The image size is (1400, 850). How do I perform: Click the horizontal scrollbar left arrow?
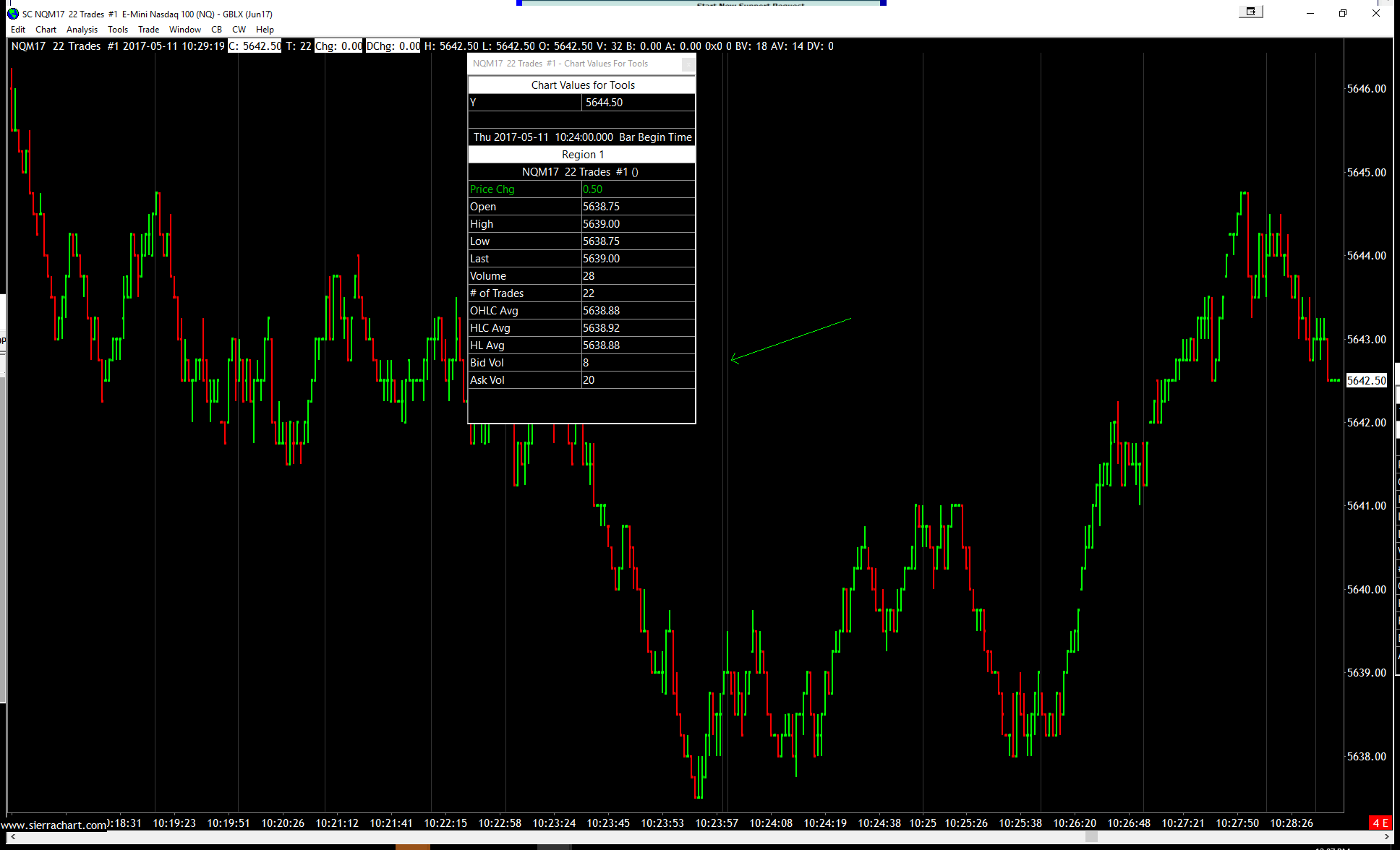pyautogui.click(x=13, y=837)
